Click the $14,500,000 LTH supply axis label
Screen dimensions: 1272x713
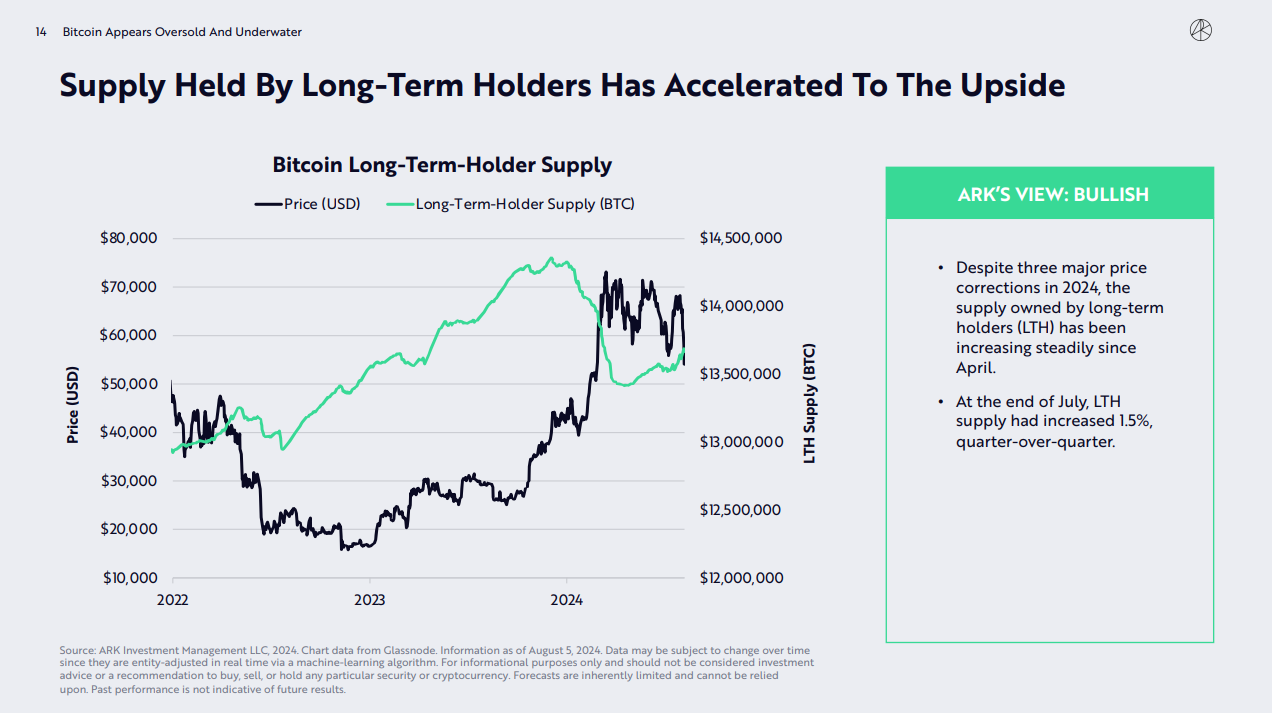coord(741,238)
